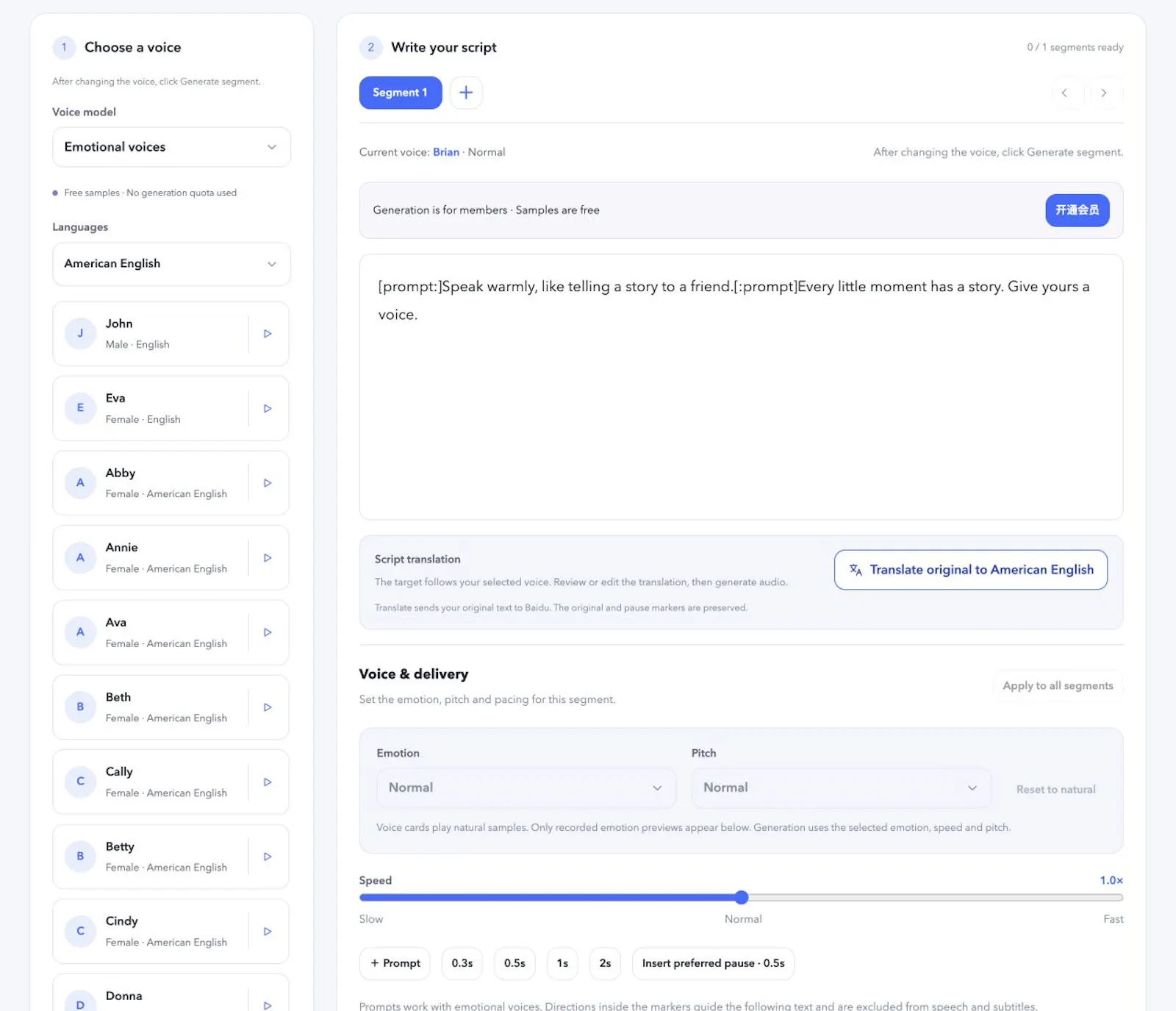Image resolution: width=1176 pixels, height=1011 pixels.
Task: Play Cally's voice sample
Action: 268,782
